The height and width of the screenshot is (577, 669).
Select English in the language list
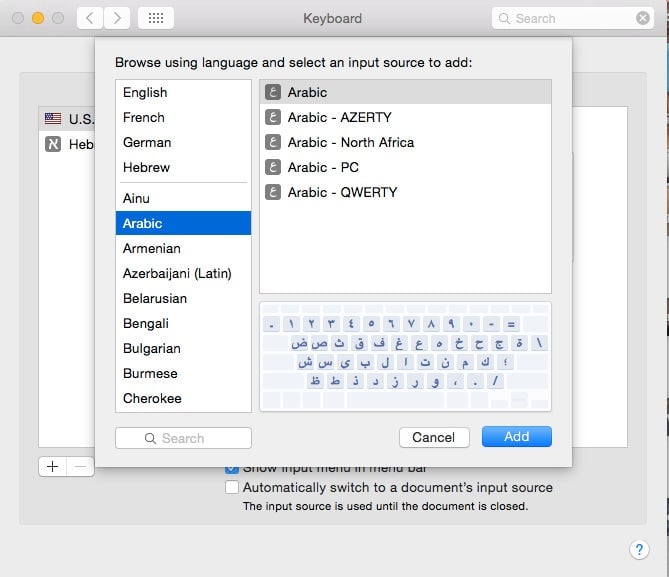click(x=183, y=92)
